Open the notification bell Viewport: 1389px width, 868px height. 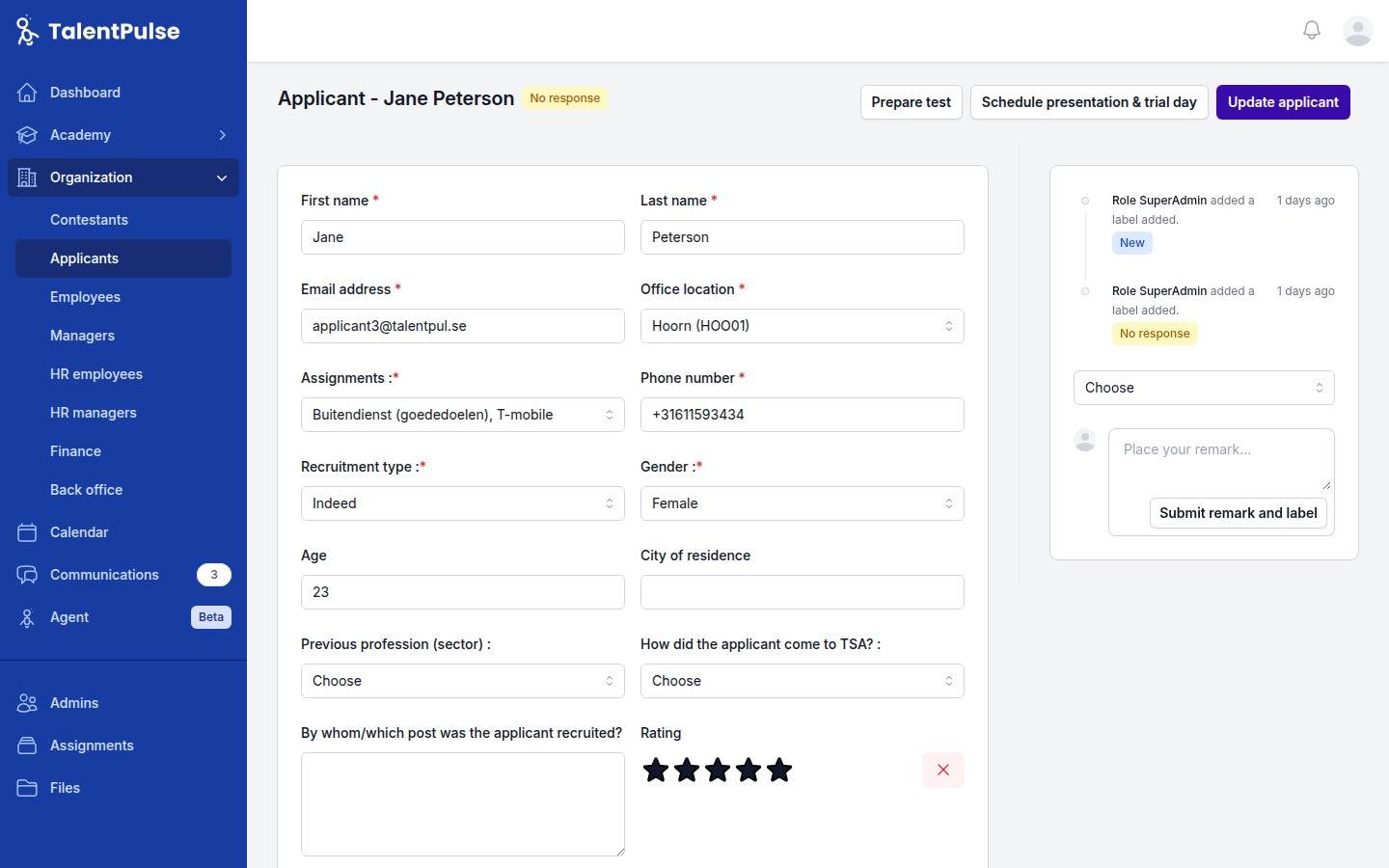click(x=1311, y=29)
